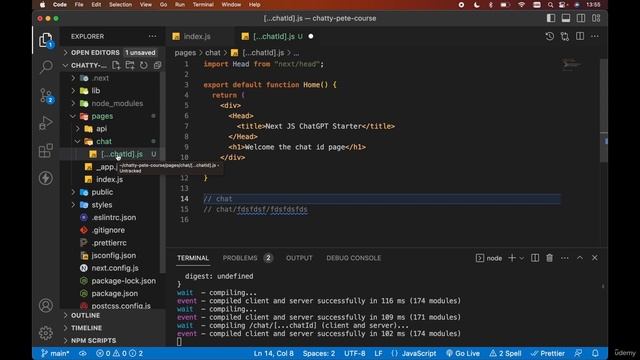Open timeline history icon in editor toolbar
The width and height of the screenshot is (640, 360).
pos(550,36)
